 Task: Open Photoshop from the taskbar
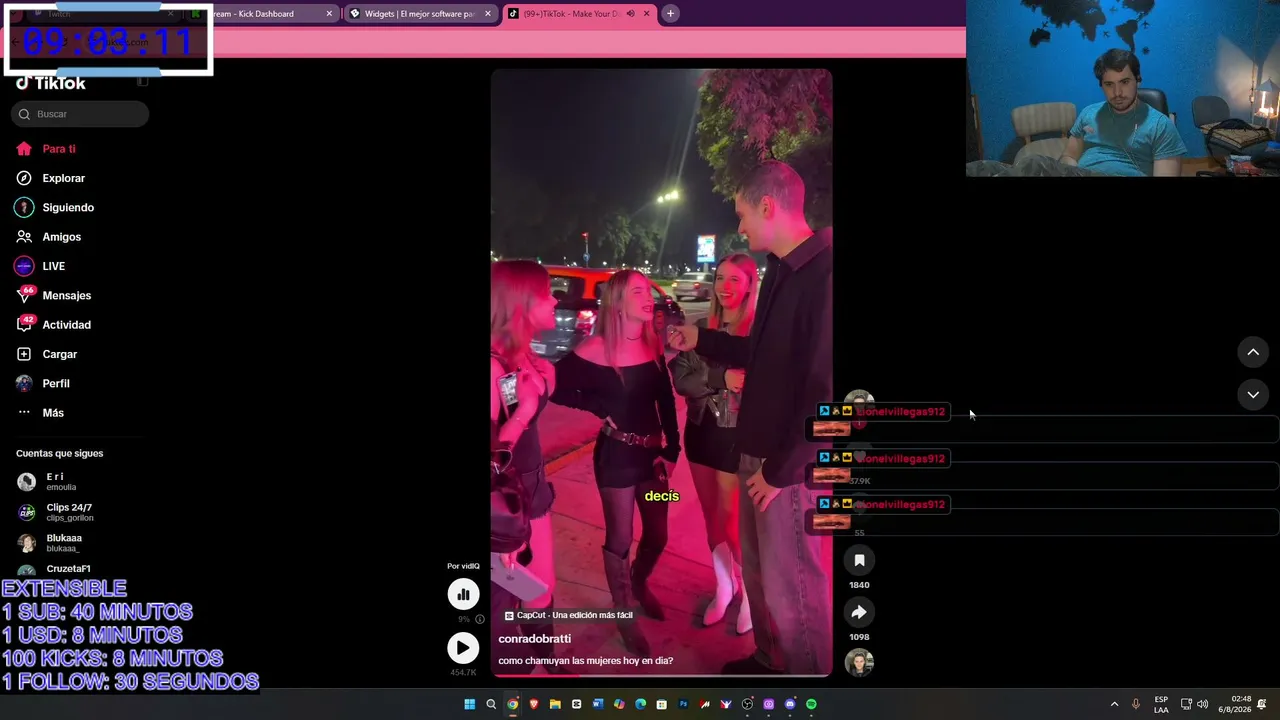tap(683, 704)
